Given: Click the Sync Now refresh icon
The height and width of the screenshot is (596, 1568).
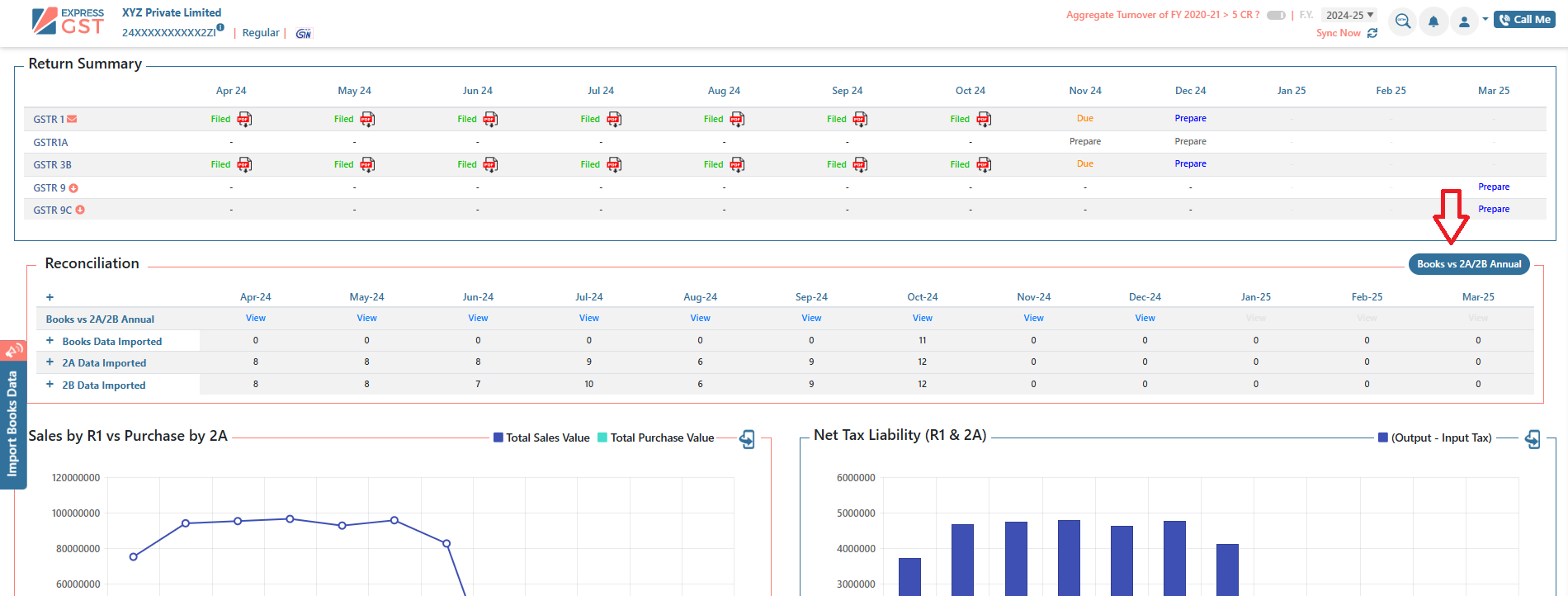Looking at the screenshot, I should [x=1372, y=33].
